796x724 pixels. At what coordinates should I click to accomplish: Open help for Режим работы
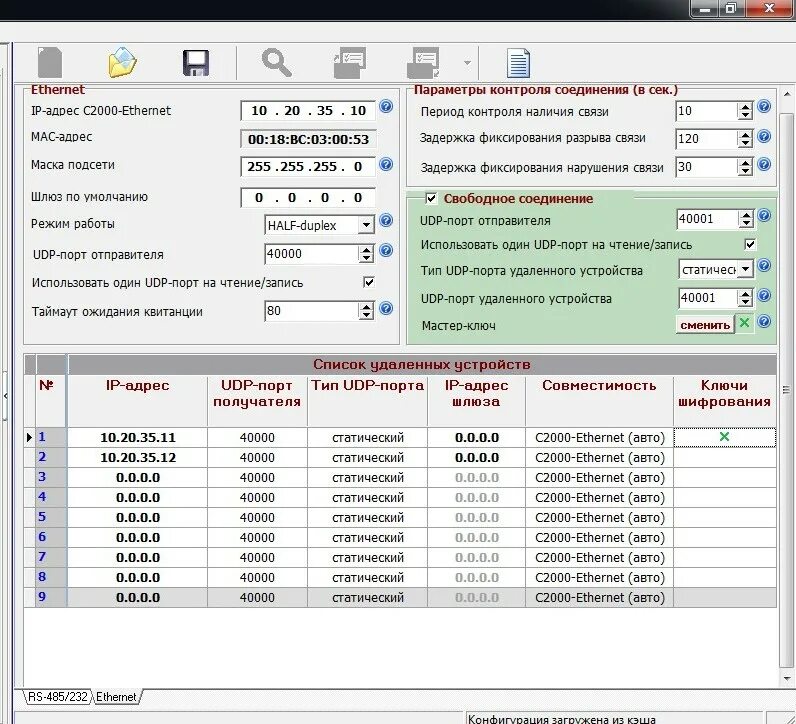point(386,220)
